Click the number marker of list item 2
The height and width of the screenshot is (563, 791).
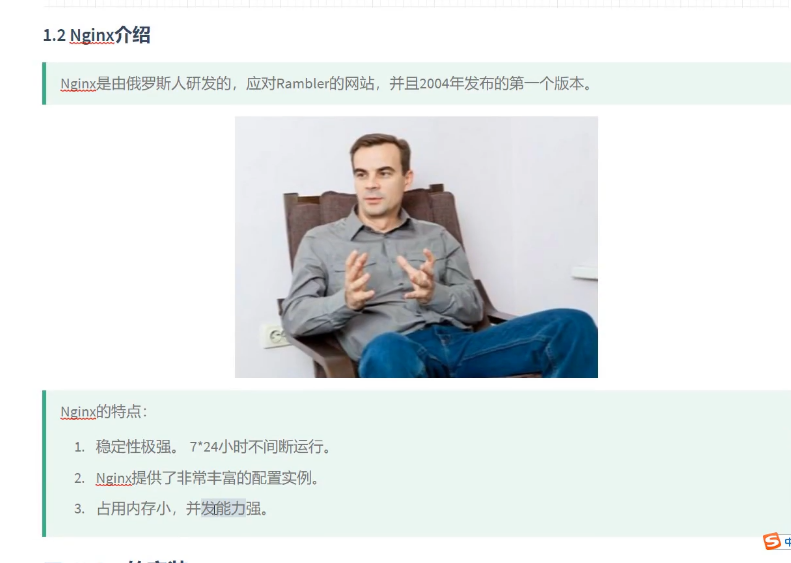(x=80, y=478)
